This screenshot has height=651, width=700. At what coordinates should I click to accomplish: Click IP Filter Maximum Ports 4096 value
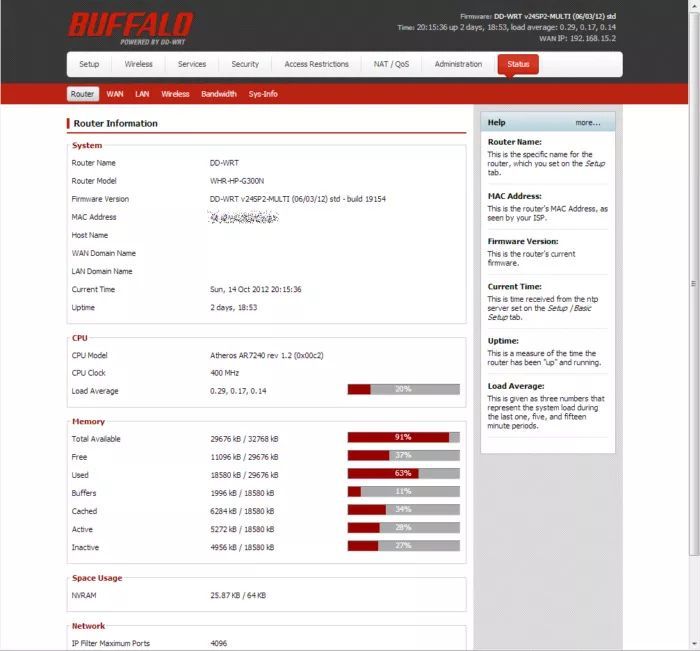tap(218, 643)
